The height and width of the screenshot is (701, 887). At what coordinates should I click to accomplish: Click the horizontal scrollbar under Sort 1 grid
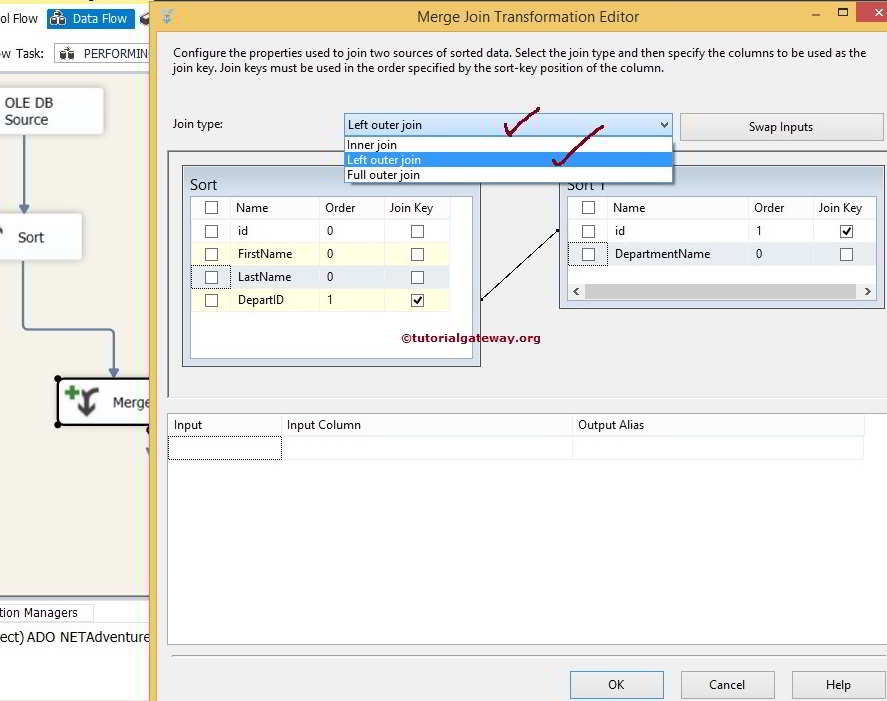[x=720, y=289]
